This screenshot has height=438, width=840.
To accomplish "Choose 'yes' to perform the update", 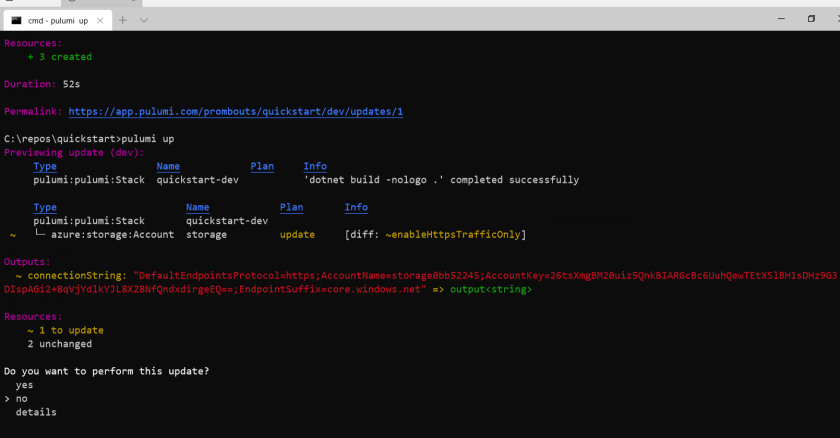I will [x=24, y=385].
